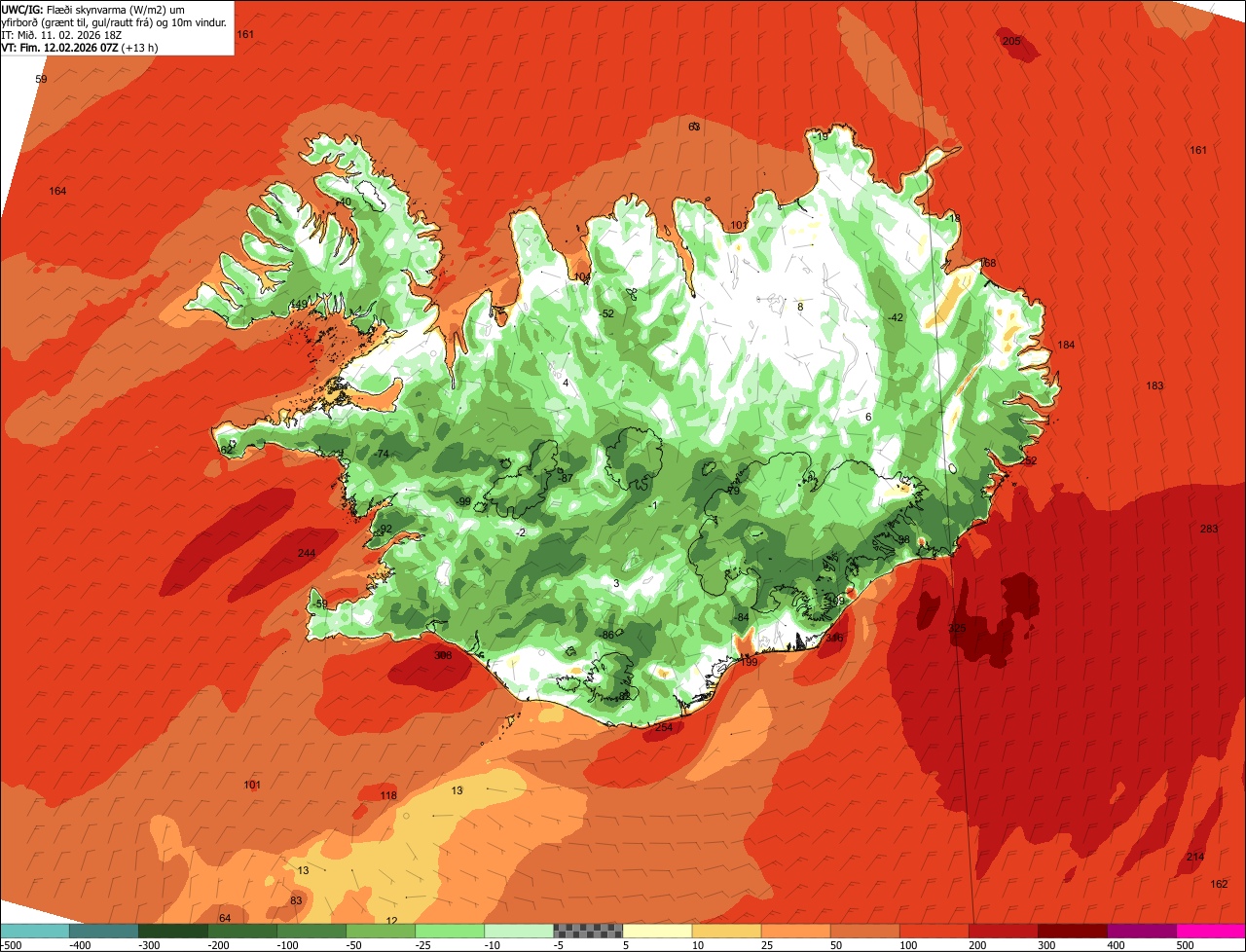This screenshot has height=952, width=1246.
Task: Pick the dark maroon 300 to 400 legend swatch
Action: pos(1072,931)
